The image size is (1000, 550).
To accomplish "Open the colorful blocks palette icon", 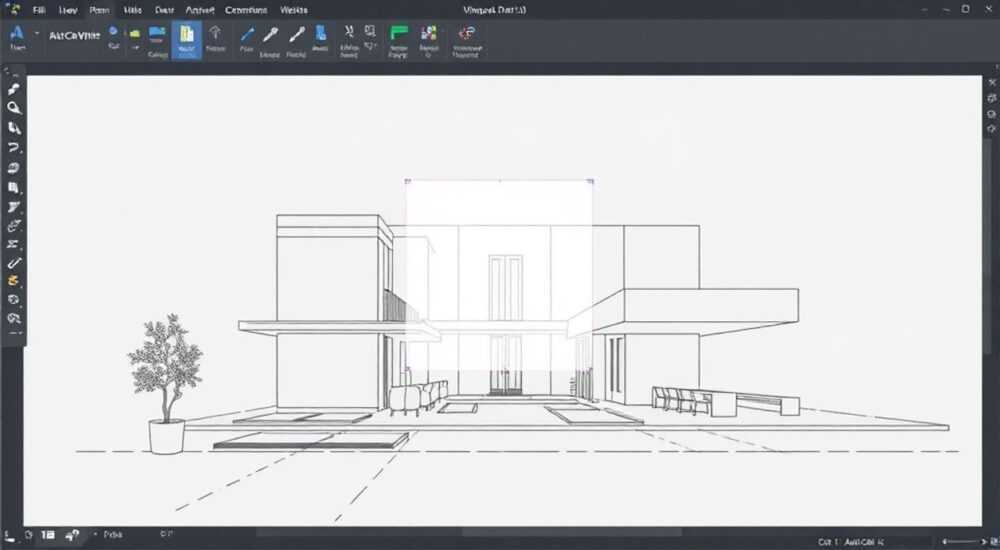I will pyautogui.click(x=429, y=34).
